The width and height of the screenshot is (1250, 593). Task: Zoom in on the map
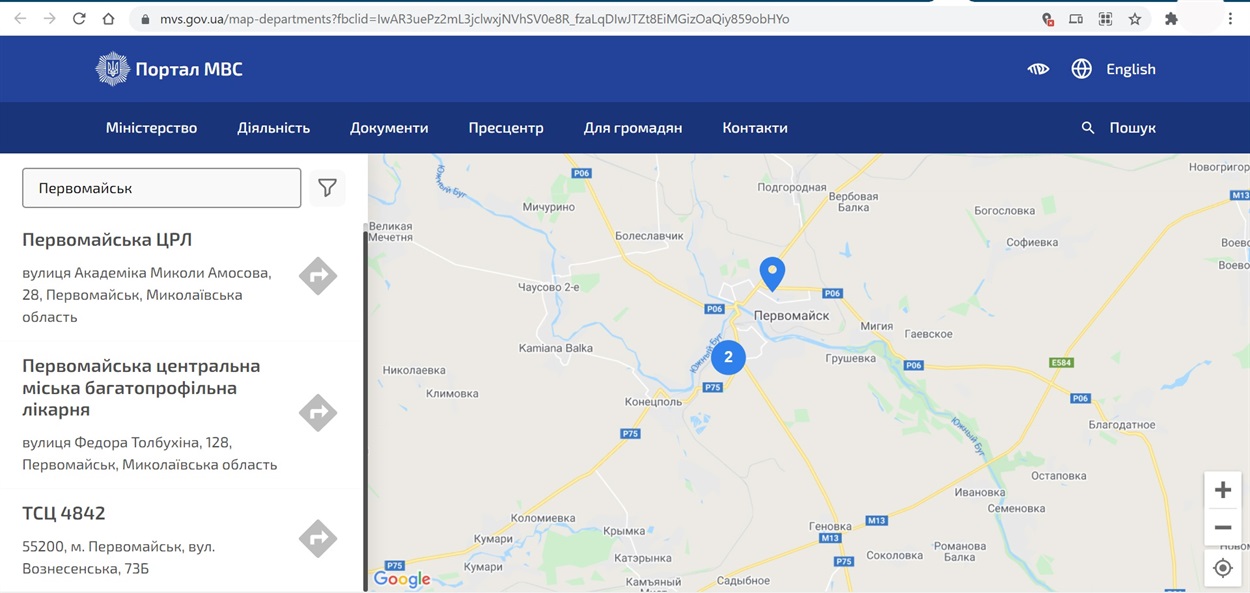click(1223, 490)
